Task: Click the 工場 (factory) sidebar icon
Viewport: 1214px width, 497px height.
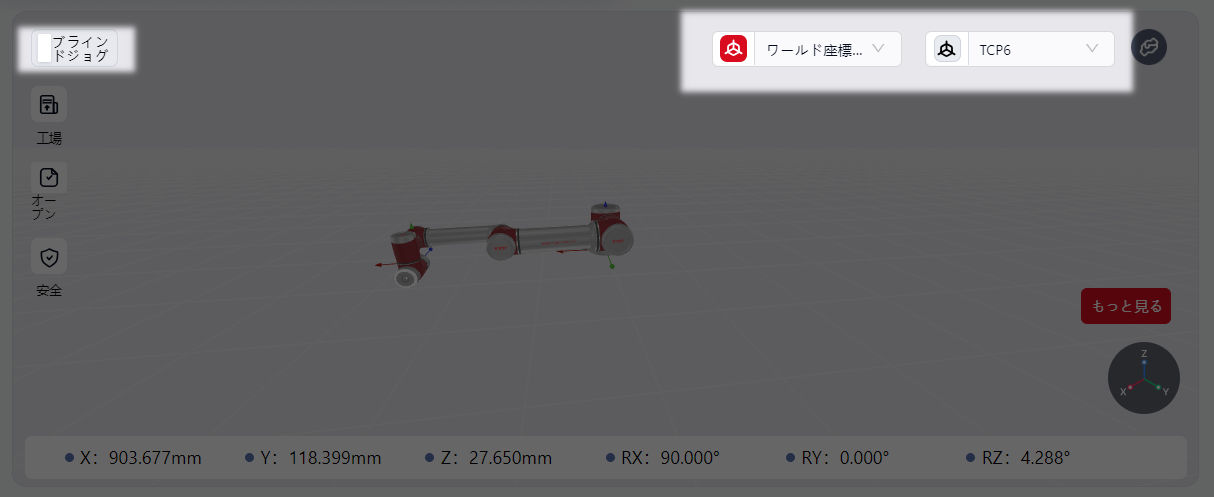Action: (49, 104)
